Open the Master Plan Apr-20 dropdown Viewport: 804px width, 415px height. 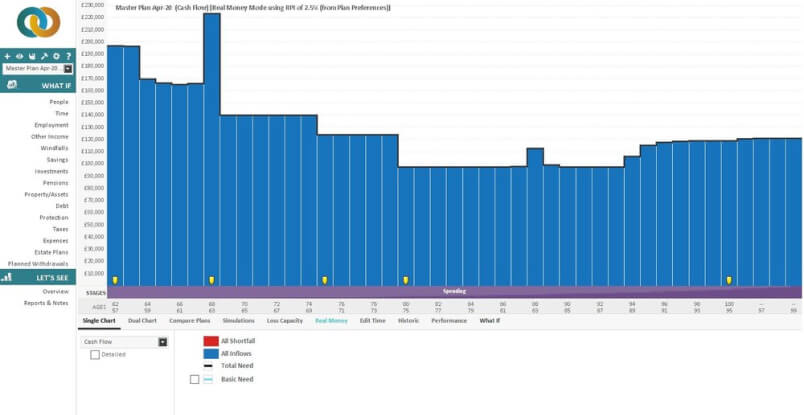point(68,69)
